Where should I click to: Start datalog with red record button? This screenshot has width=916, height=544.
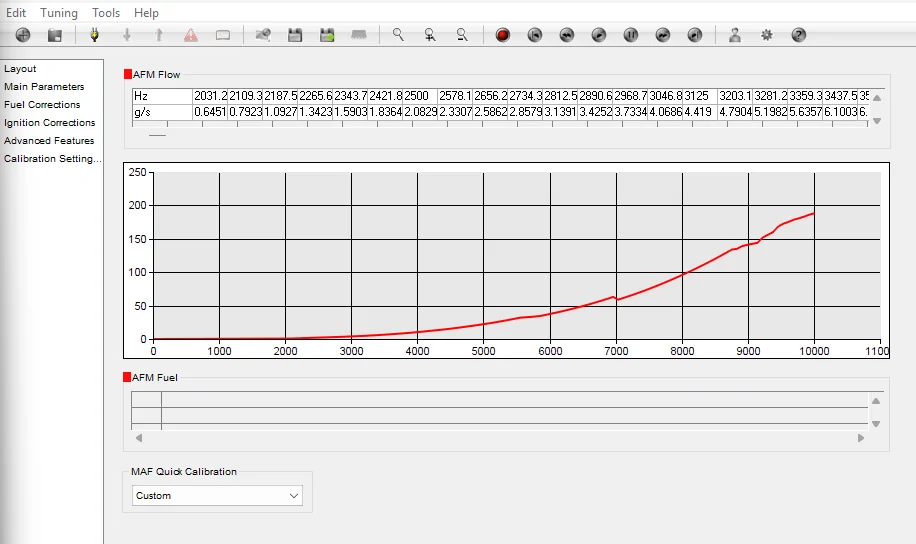502,35
